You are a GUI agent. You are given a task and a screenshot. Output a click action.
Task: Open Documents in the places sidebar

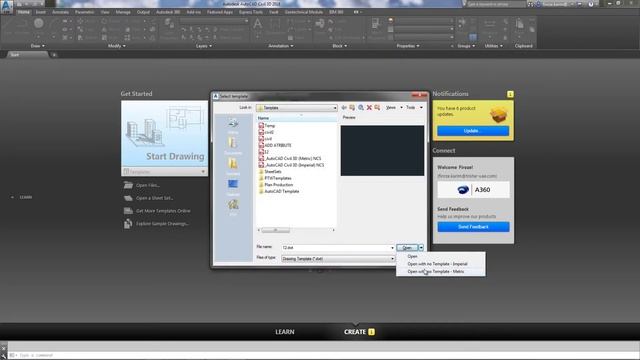point(233,146)
